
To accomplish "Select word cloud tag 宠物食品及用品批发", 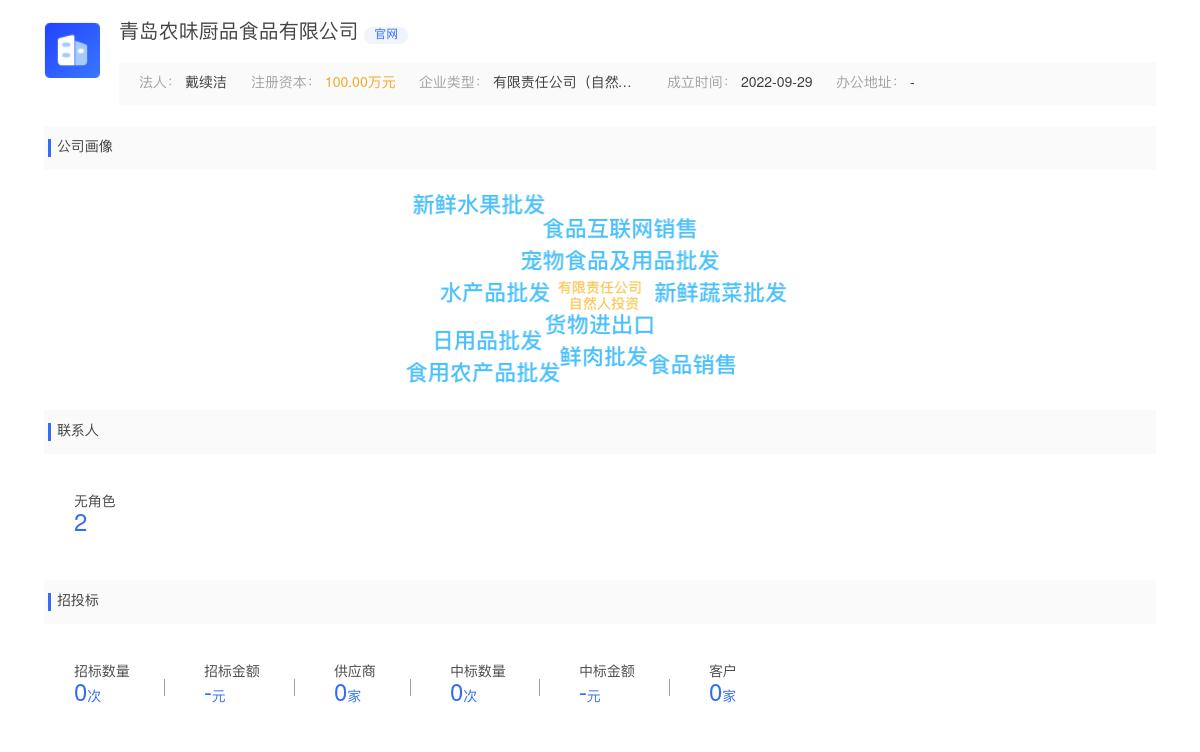I will pos(620,261).
